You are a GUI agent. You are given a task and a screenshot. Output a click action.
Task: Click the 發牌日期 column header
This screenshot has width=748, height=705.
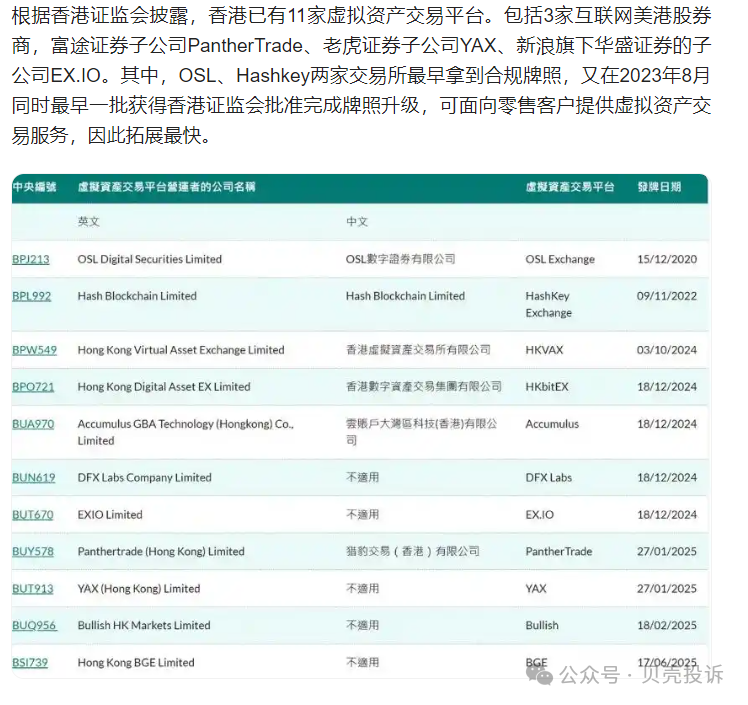coord(659,187)
